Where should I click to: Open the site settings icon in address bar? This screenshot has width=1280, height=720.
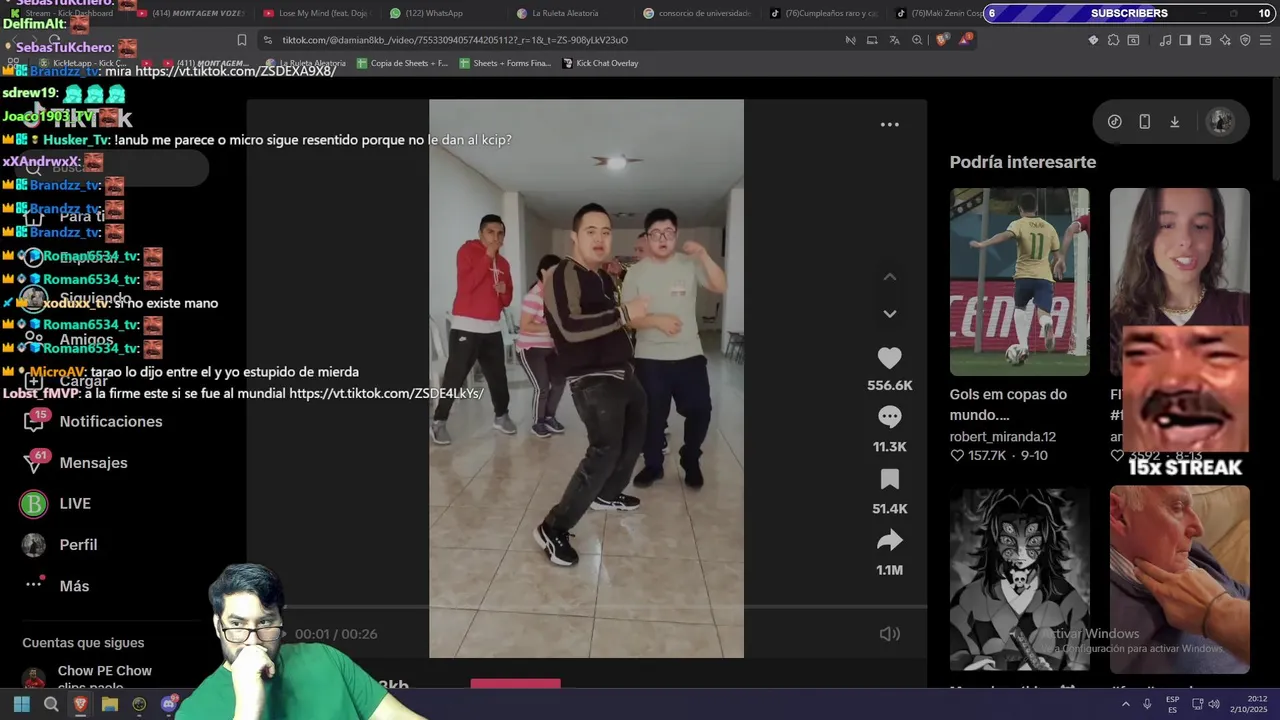pyautogui.click(x=267, y=40)
